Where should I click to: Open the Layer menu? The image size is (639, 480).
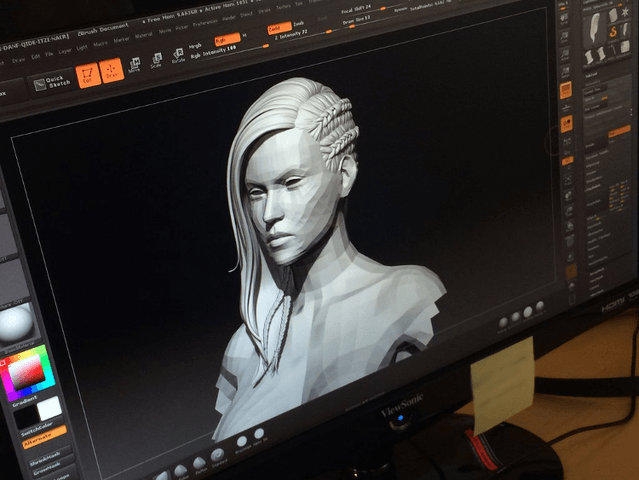coord(65,51)
